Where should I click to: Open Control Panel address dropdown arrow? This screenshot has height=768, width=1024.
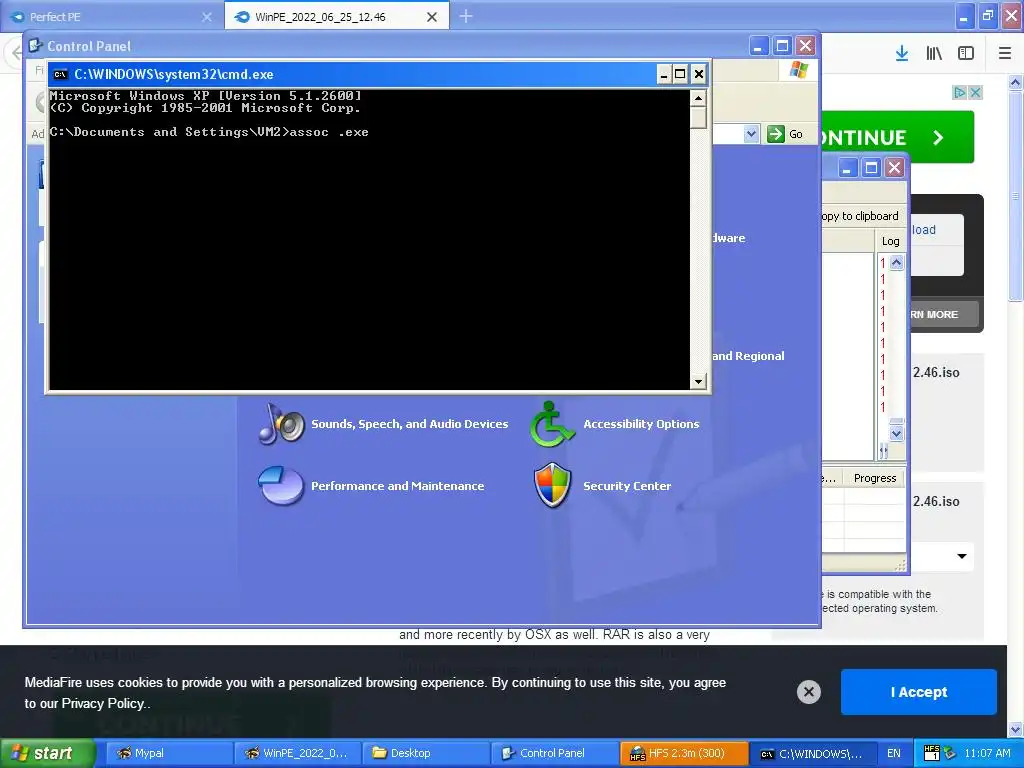point(752,134)
